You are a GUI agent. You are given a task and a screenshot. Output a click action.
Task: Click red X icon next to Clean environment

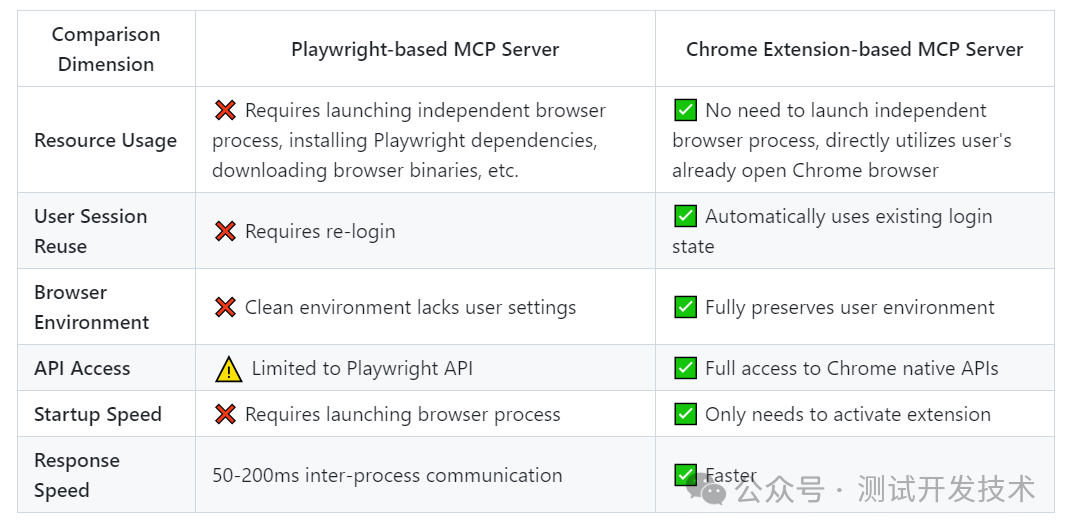coord(225,308)
